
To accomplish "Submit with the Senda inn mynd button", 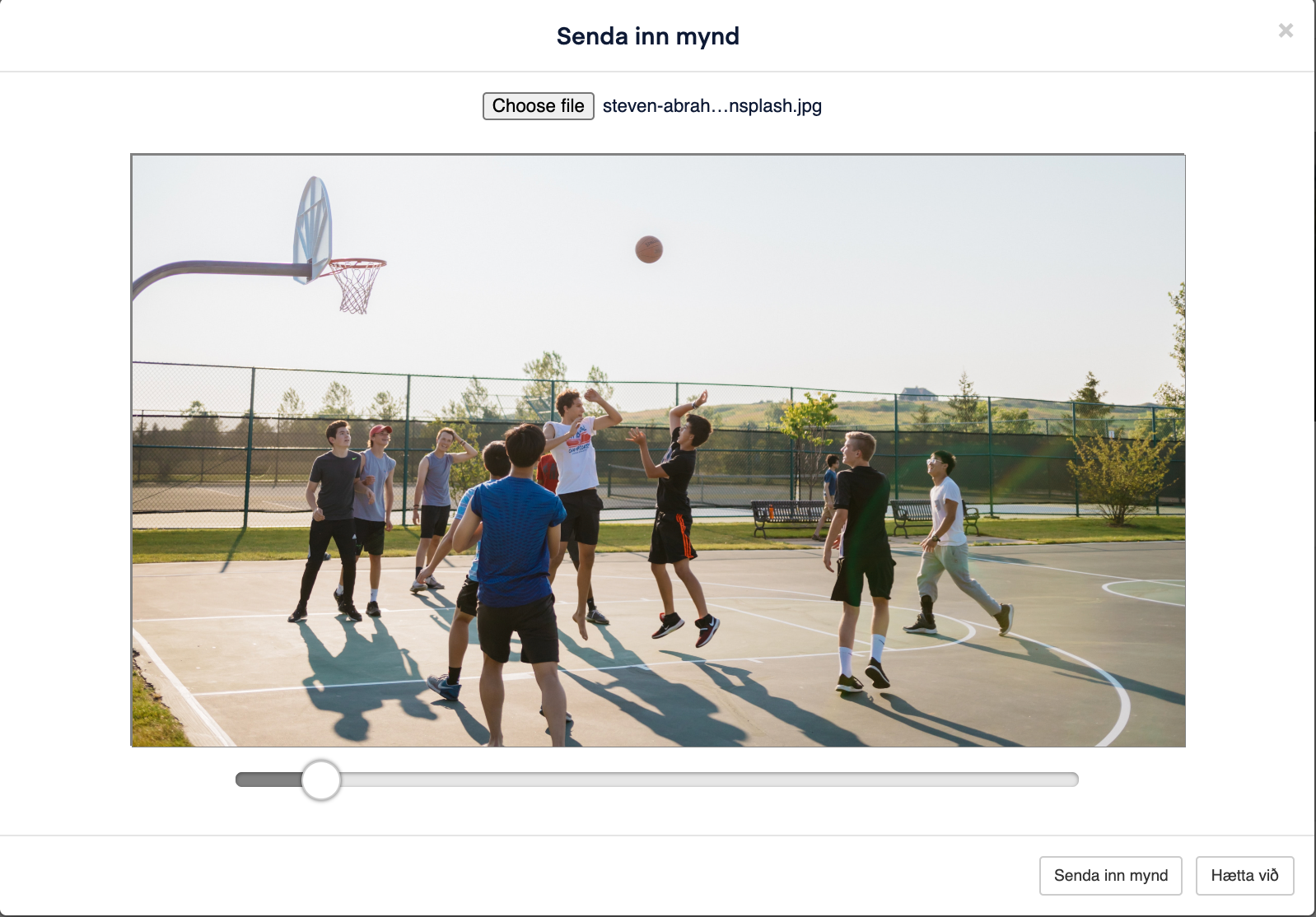I will click(x=1111, y=875).
